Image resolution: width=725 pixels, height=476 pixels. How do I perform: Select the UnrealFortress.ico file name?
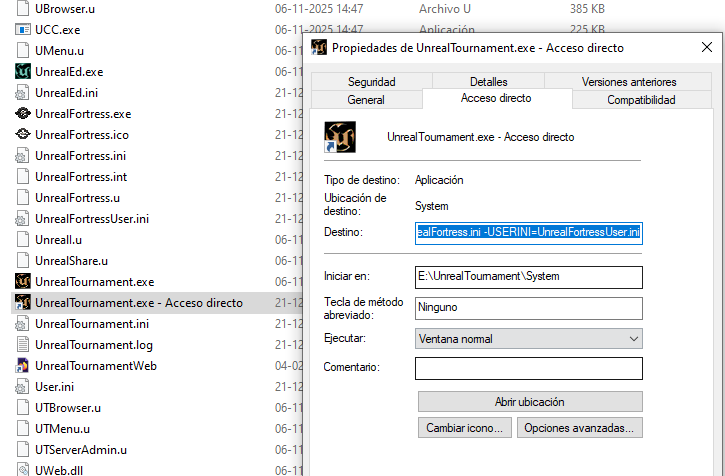click(82, 135)
